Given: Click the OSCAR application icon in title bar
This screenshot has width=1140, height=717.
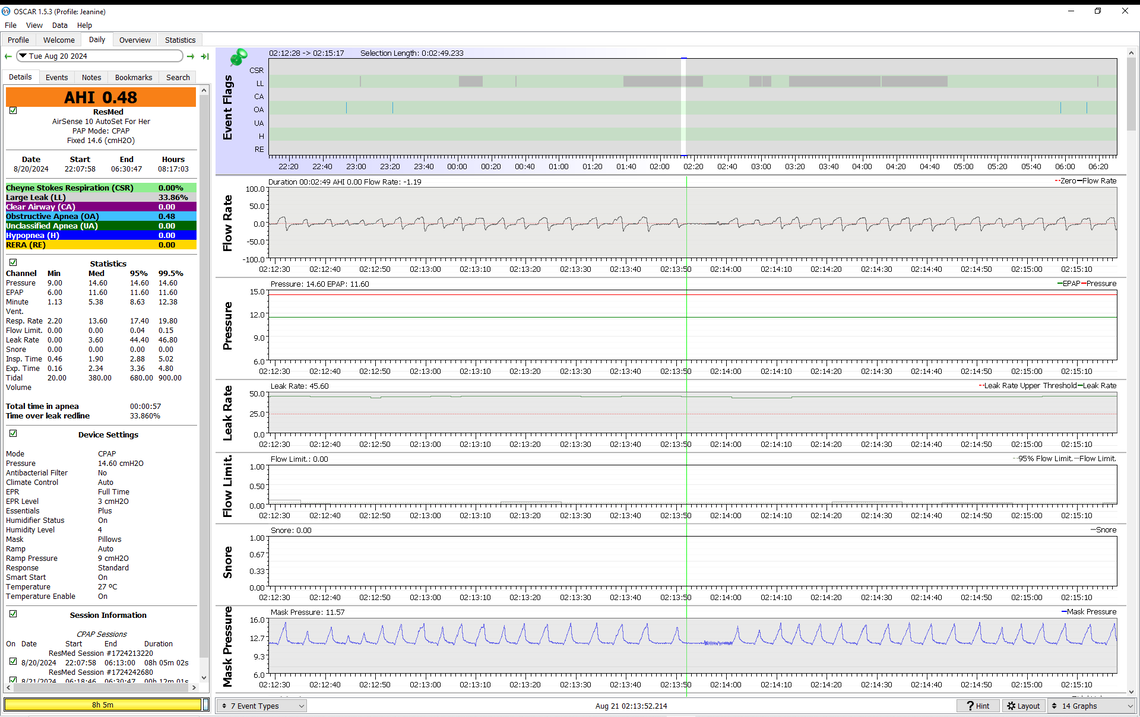Looking at the screenshot, I should (7, 12).
